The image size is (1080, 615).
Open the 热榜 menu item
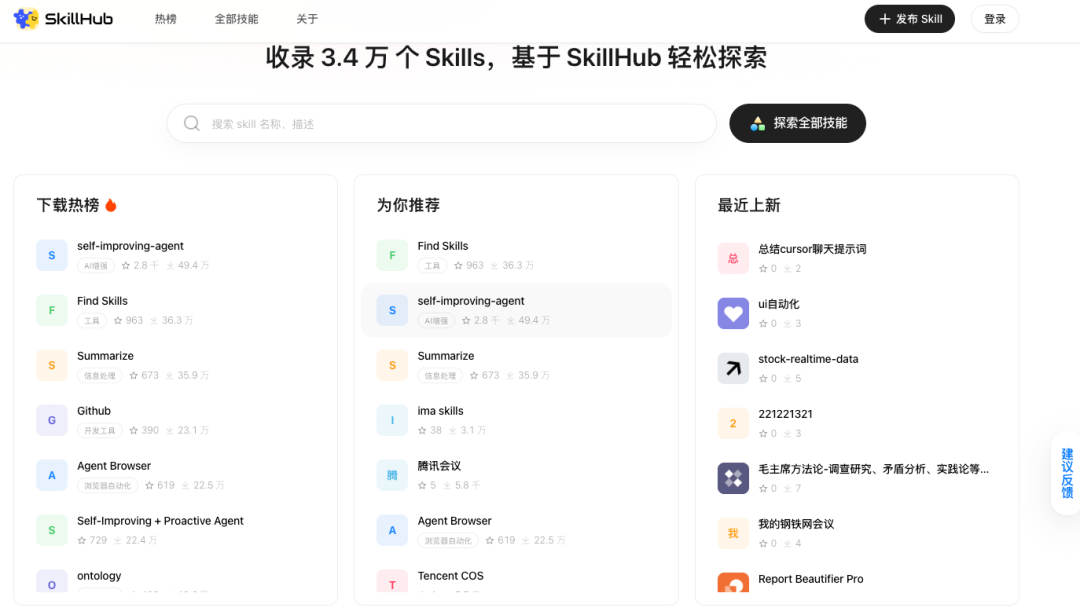tap(165, 19)
